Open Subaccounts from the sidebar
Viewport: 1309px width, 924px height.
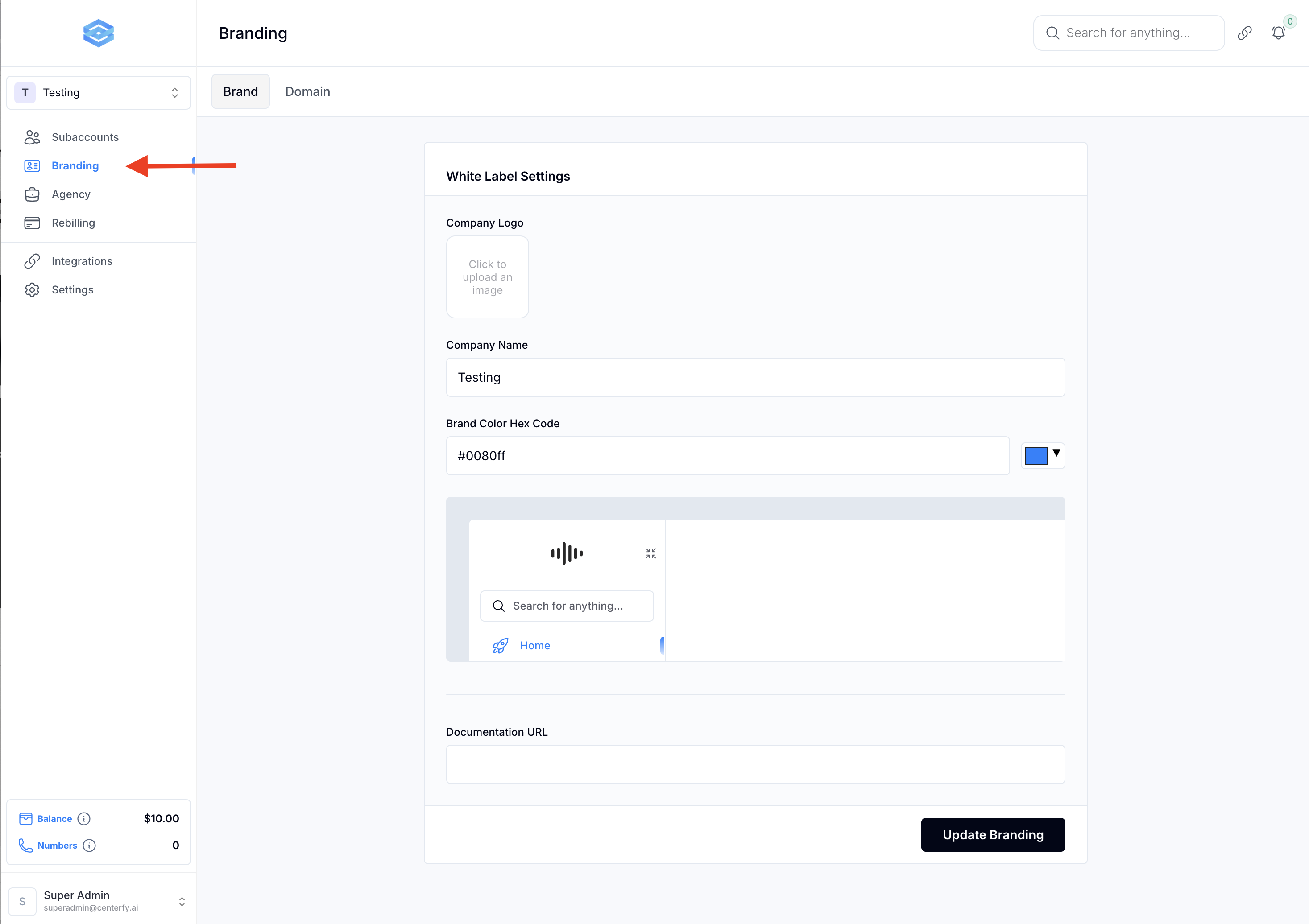(x=85, y=137)
